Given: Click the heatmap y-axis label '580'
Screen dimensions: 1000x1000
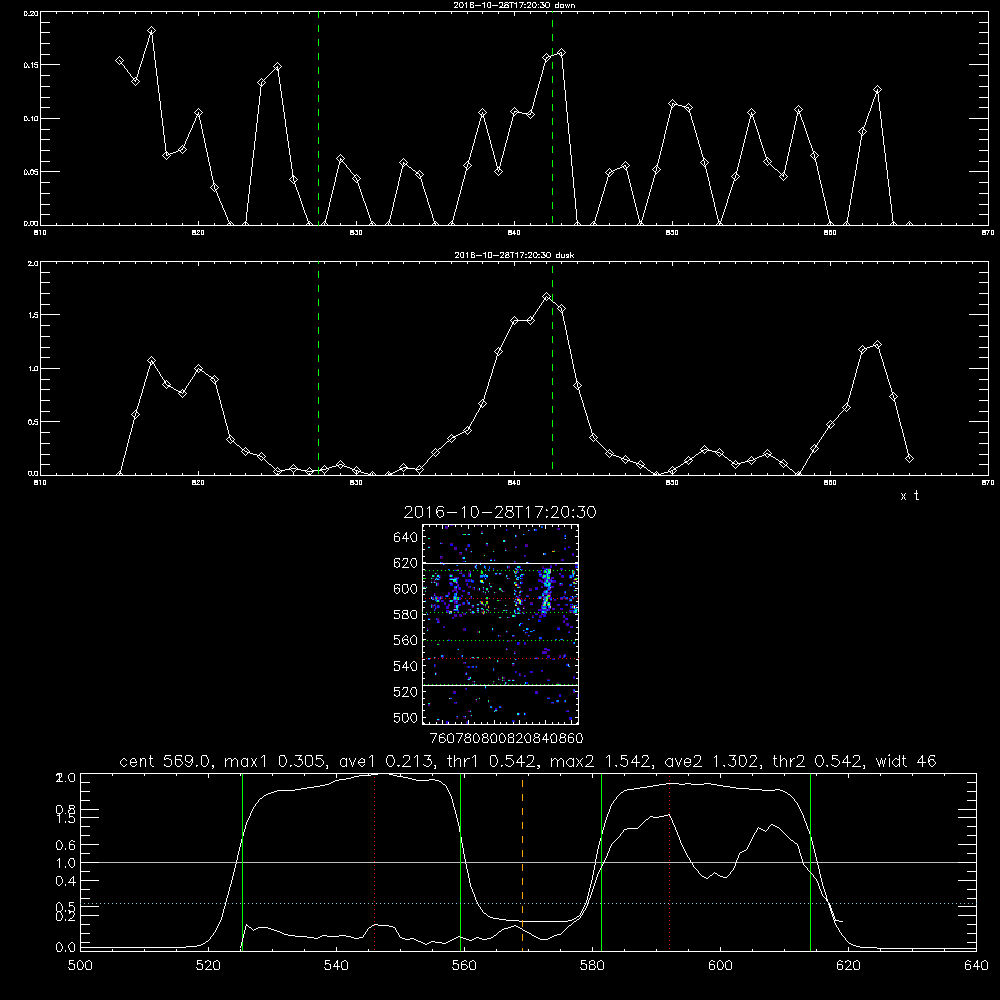Looking at the screenshot, I should point(405,615).
